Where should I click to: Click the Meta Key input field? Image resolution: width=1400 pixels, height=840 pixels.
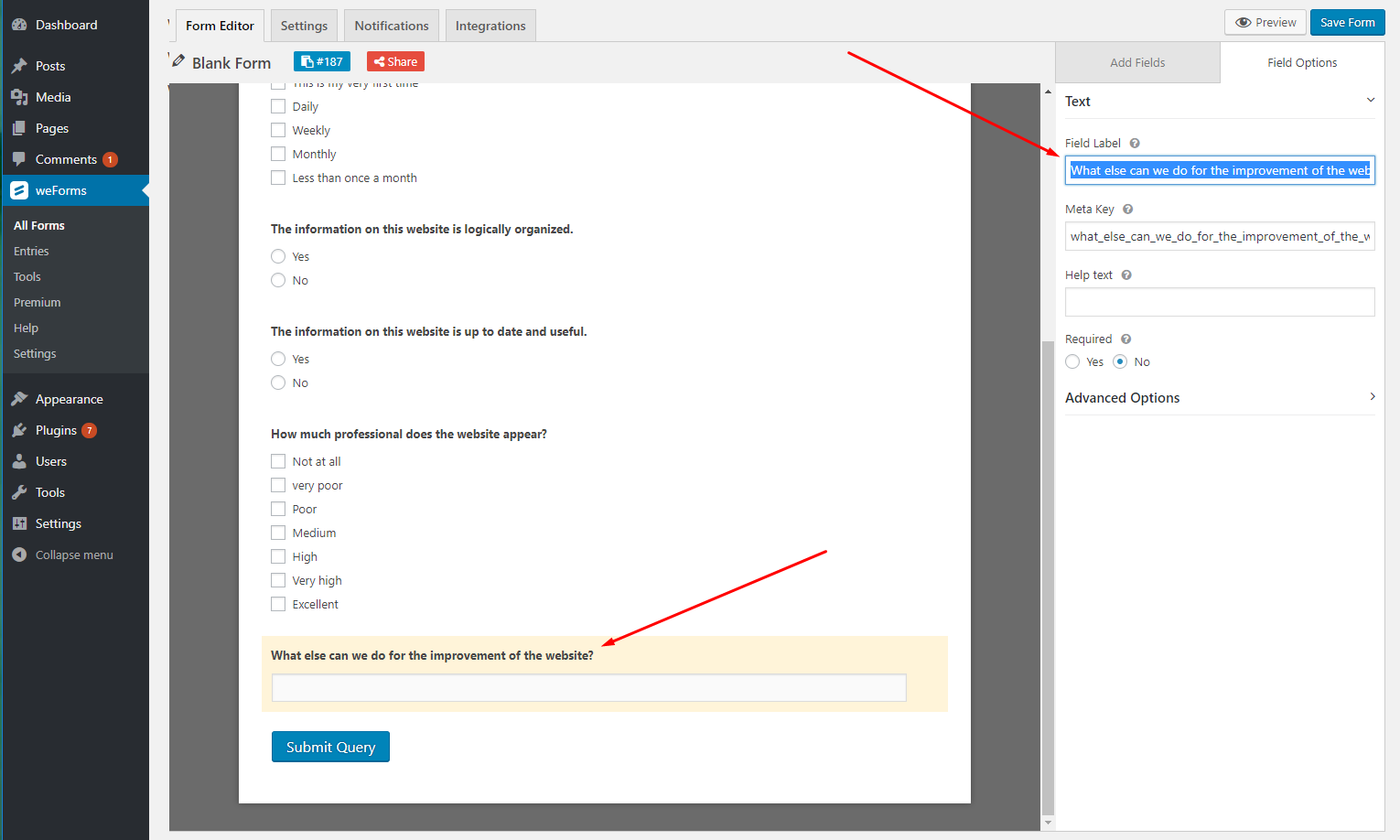[x=1220, y=236]
